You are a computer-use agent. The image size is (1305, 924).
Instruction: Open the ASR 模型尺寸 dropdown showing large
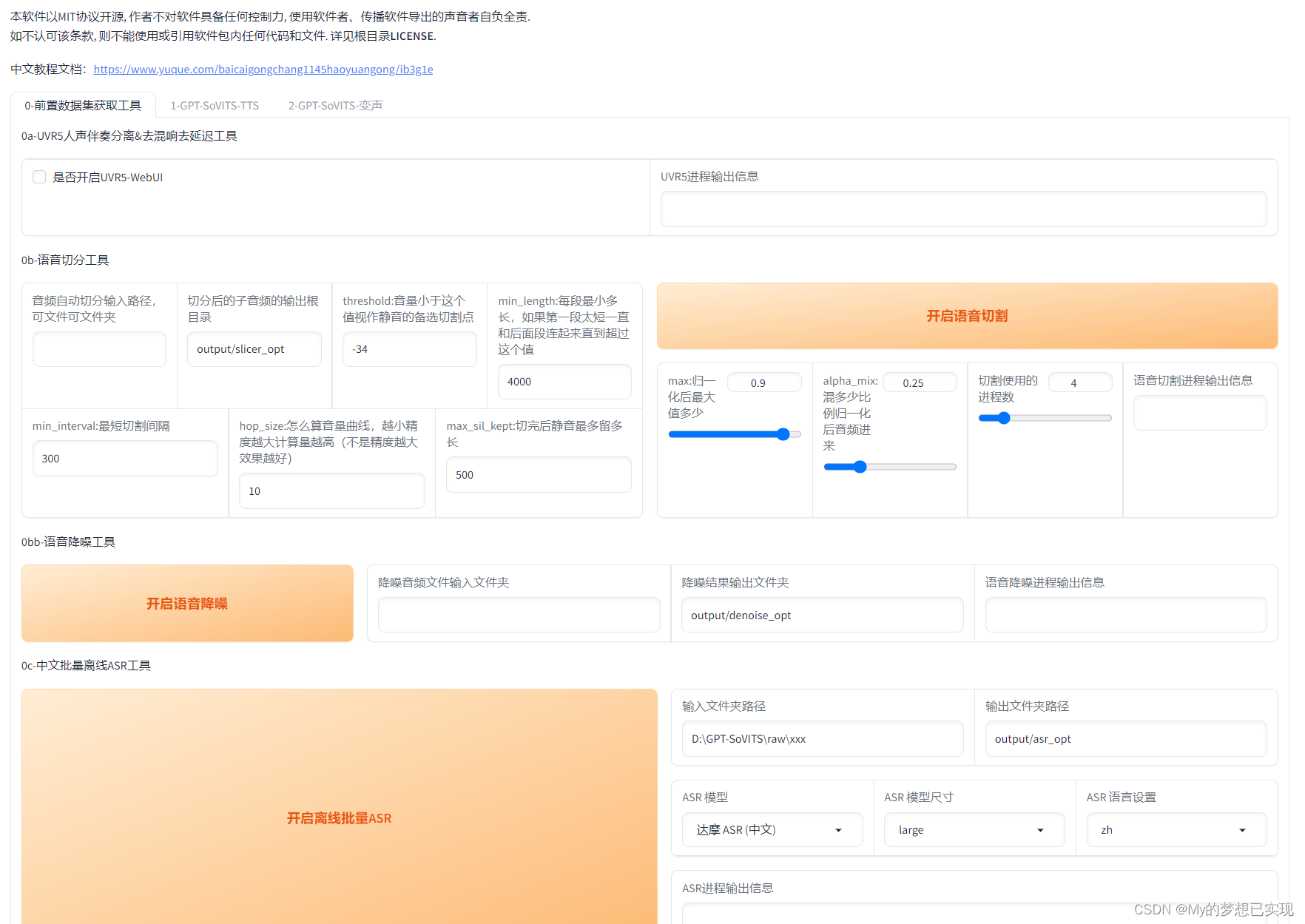point(974,829)
